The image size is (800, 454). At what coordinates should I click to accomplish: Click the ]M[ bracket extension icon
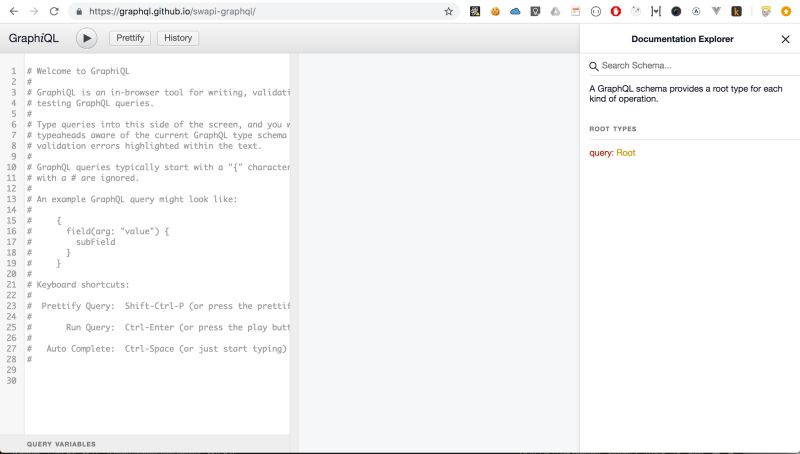click(x=656, y=11)
